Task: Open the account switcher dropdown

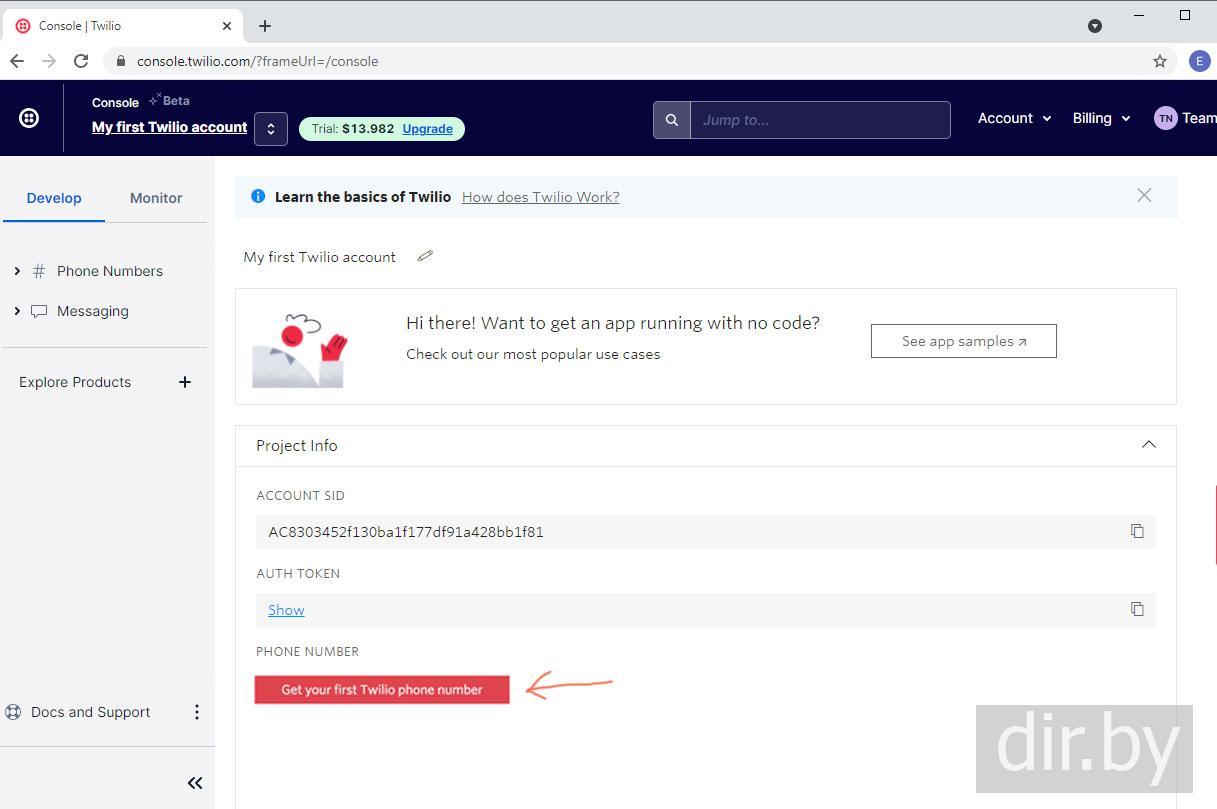Action: [x=271, y=128]
